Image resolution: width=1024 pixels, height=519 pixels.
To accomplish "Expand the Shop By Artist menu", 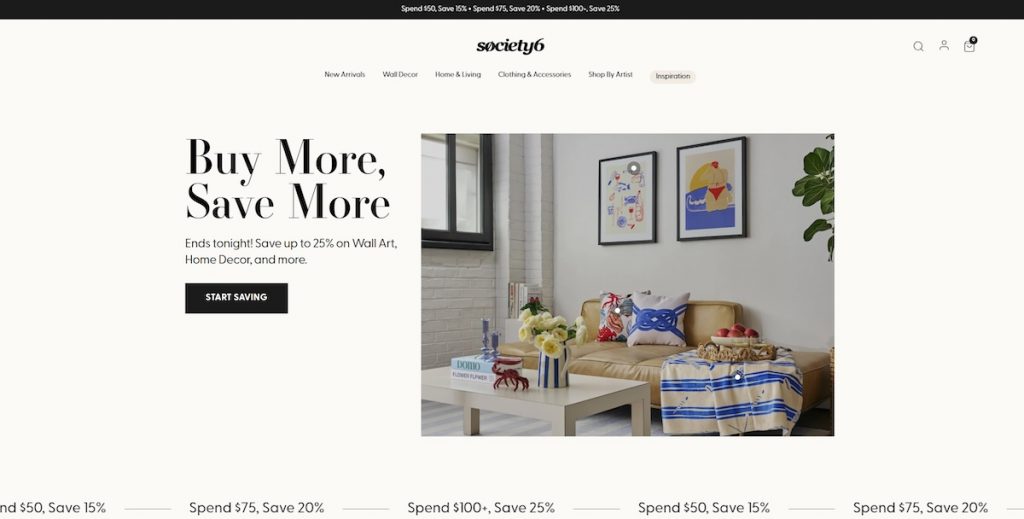I will coord(610,74).
